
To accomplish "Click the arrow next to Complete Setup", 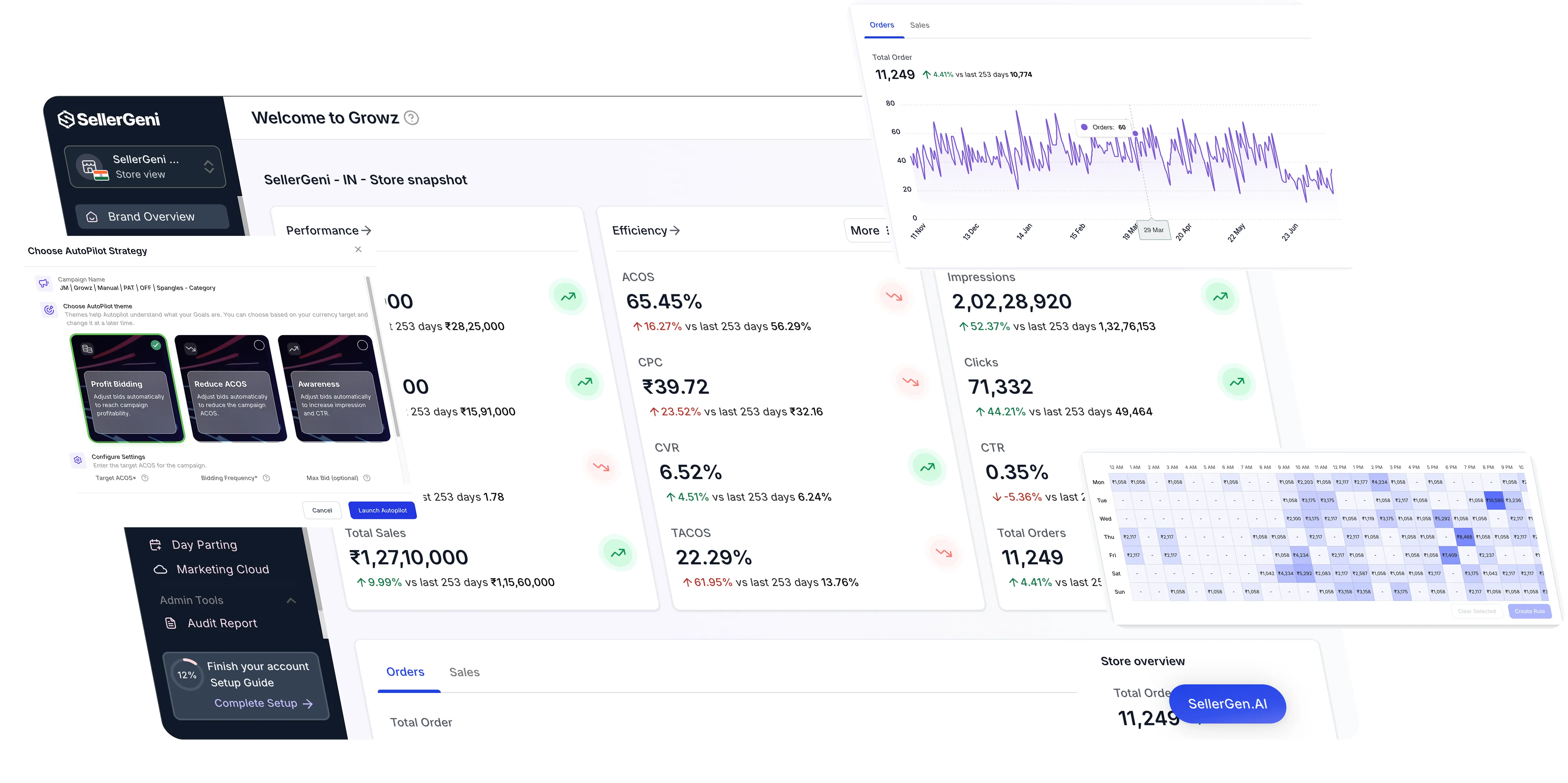I will (x=308, y=704).
